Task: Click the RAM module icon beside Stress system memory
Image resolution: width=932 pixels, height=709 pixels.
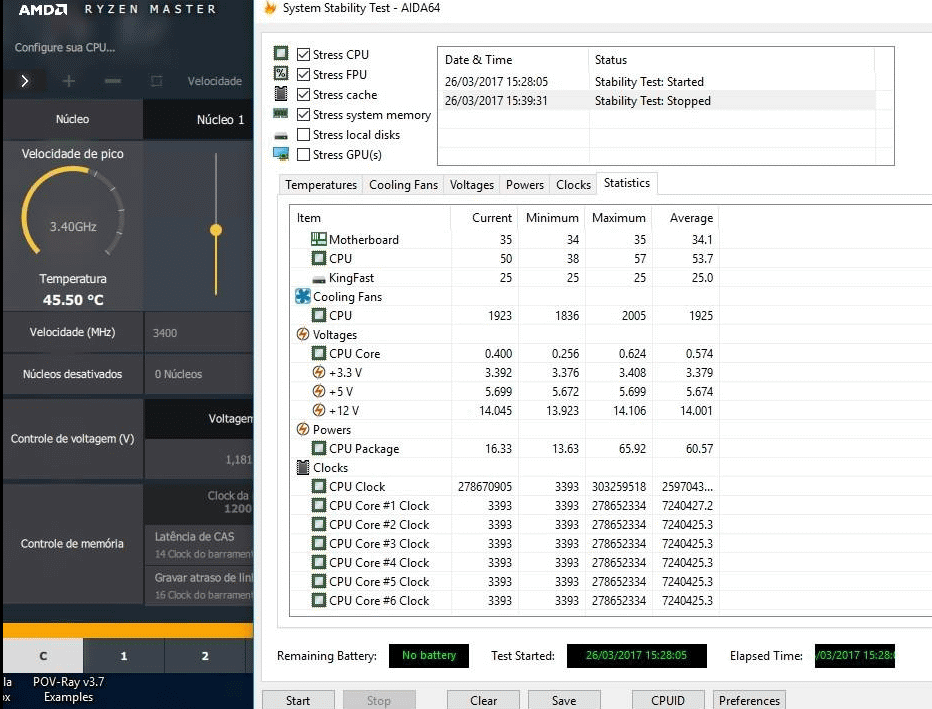Action: pyautogui.click(x=281, y=114)
